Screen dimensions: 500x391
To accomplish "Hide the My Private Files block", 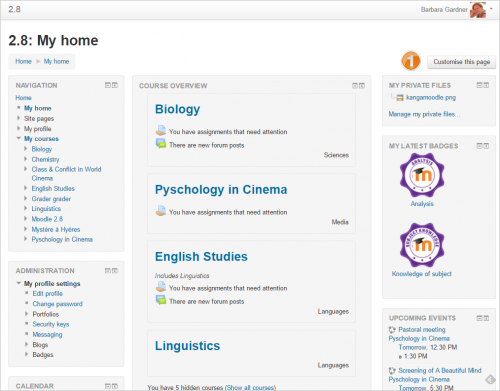I will pyautogui.click(x=479, y=85).
